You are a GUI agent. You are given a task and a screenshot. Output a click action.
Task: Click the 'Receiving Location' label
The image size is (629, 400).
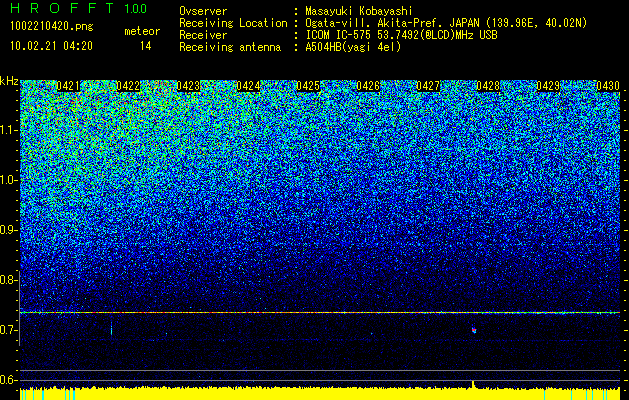(x=233, y=23)
